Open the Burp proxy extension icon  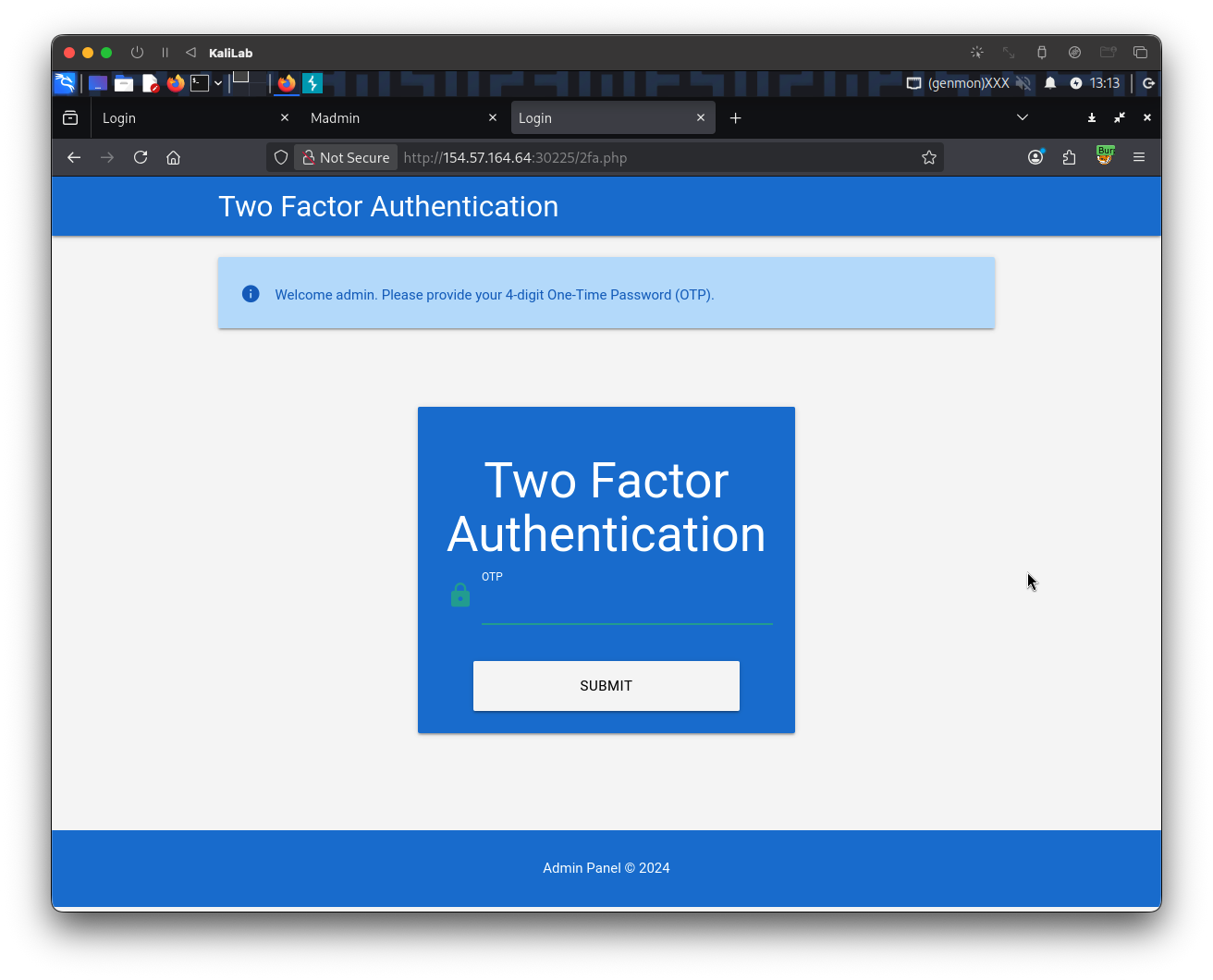click(1104, 156)
